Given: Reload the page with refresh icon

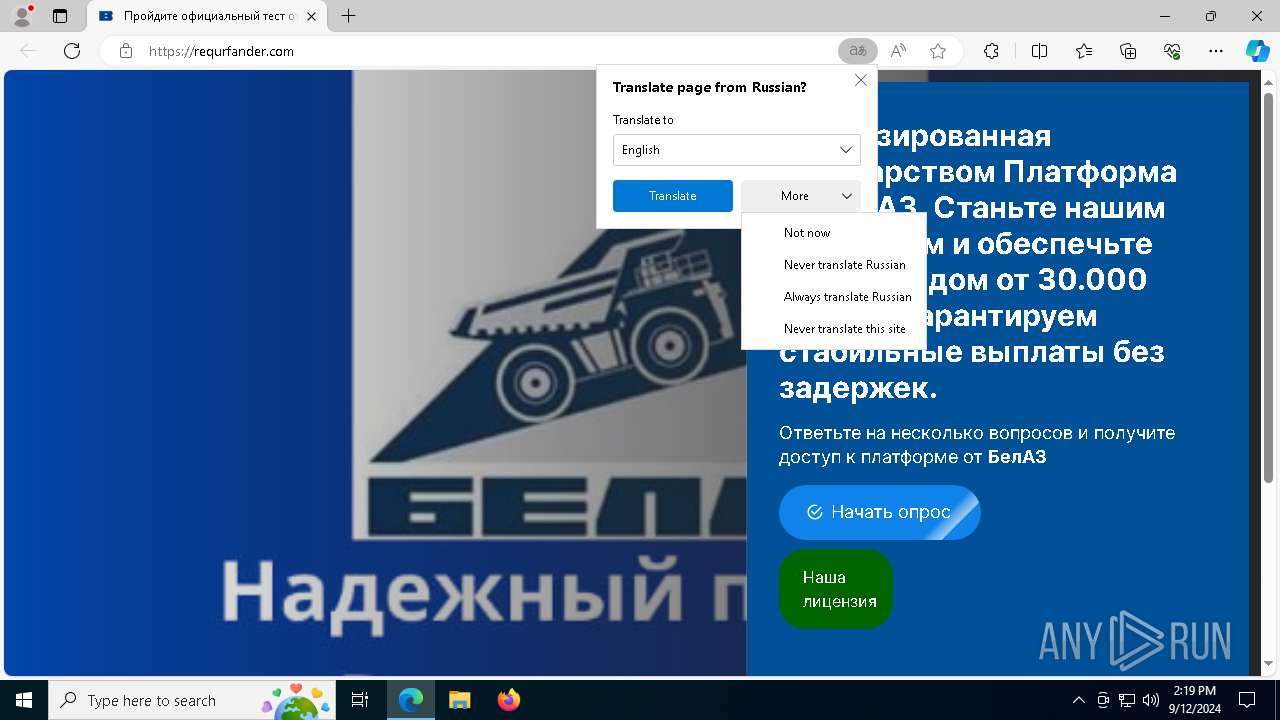Looking at the screenshot, I should pos(72,51).
